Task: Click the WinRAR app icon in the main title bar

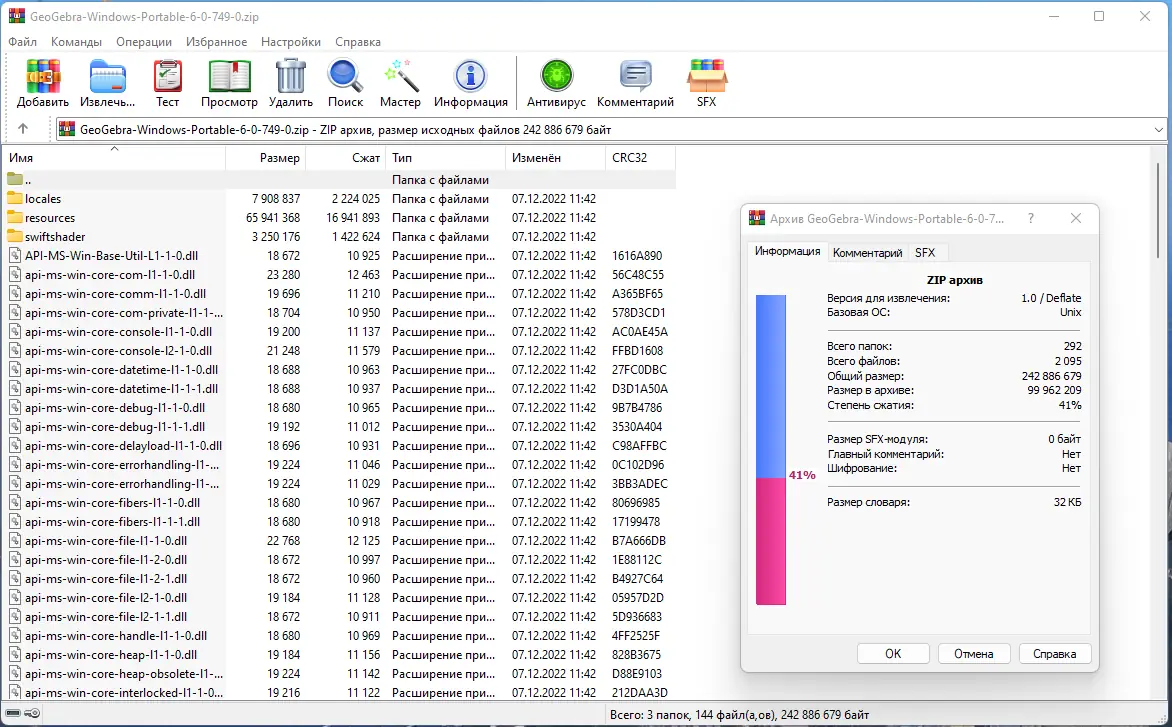Action: coord(16,16)
